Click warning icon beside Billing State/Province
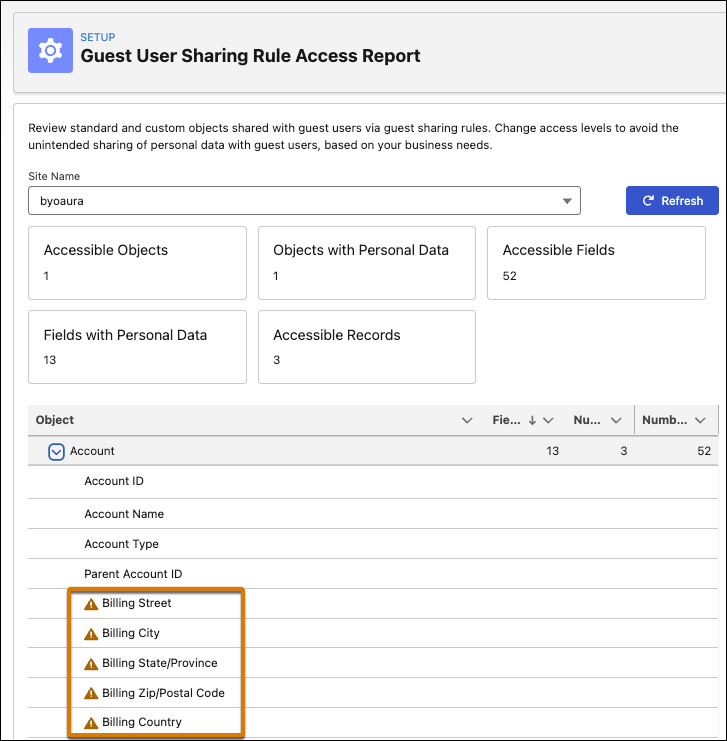This screenshot has height=741, width=727. coord(91,664)
